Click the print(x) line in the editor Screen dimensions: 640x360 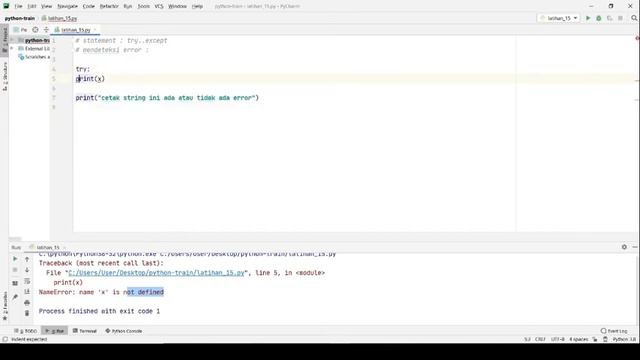tap(90, 79)
